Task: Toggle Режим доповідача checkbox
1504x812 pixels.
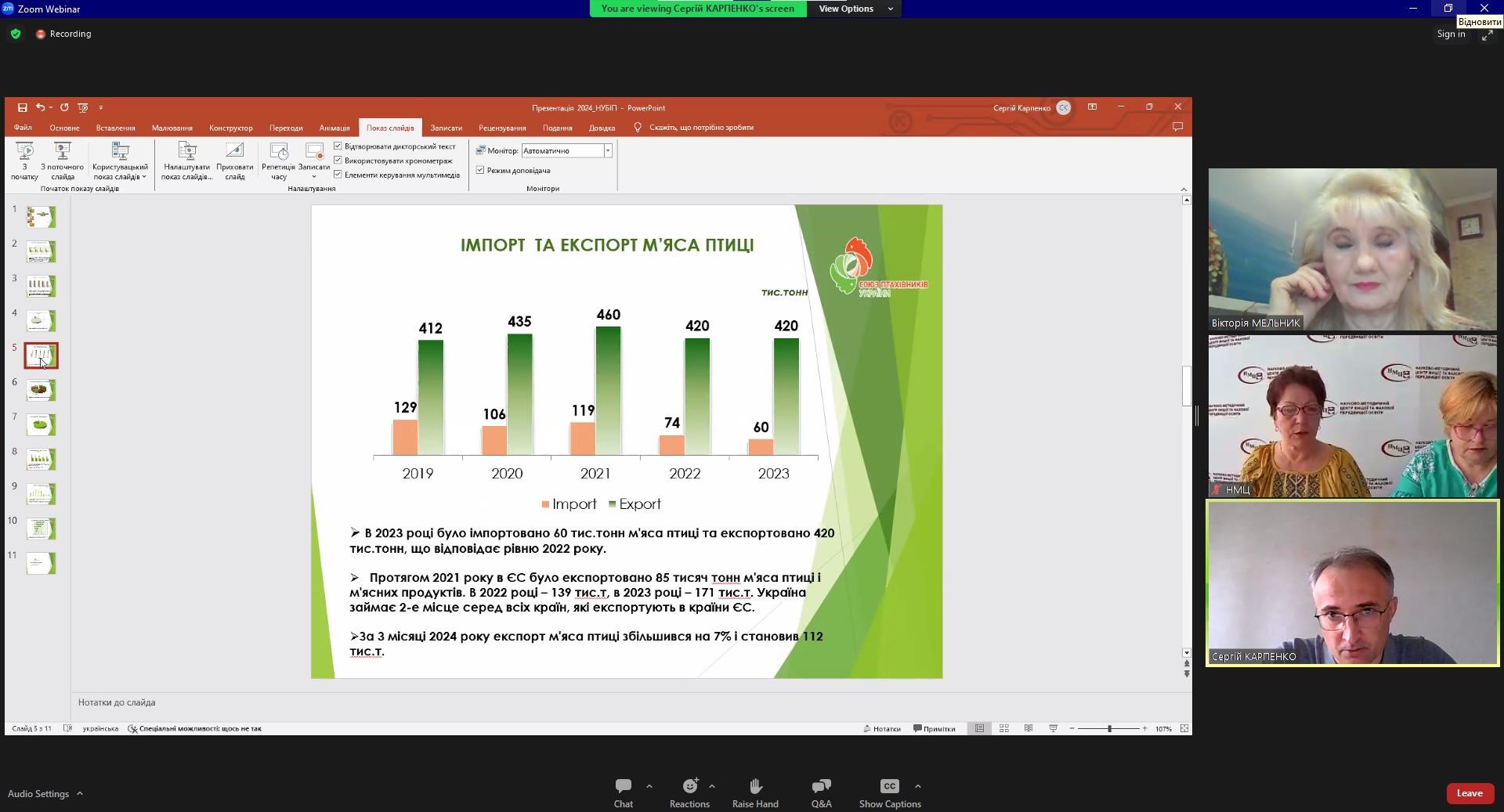Action: pyautogui.click(x=480, y=170)
